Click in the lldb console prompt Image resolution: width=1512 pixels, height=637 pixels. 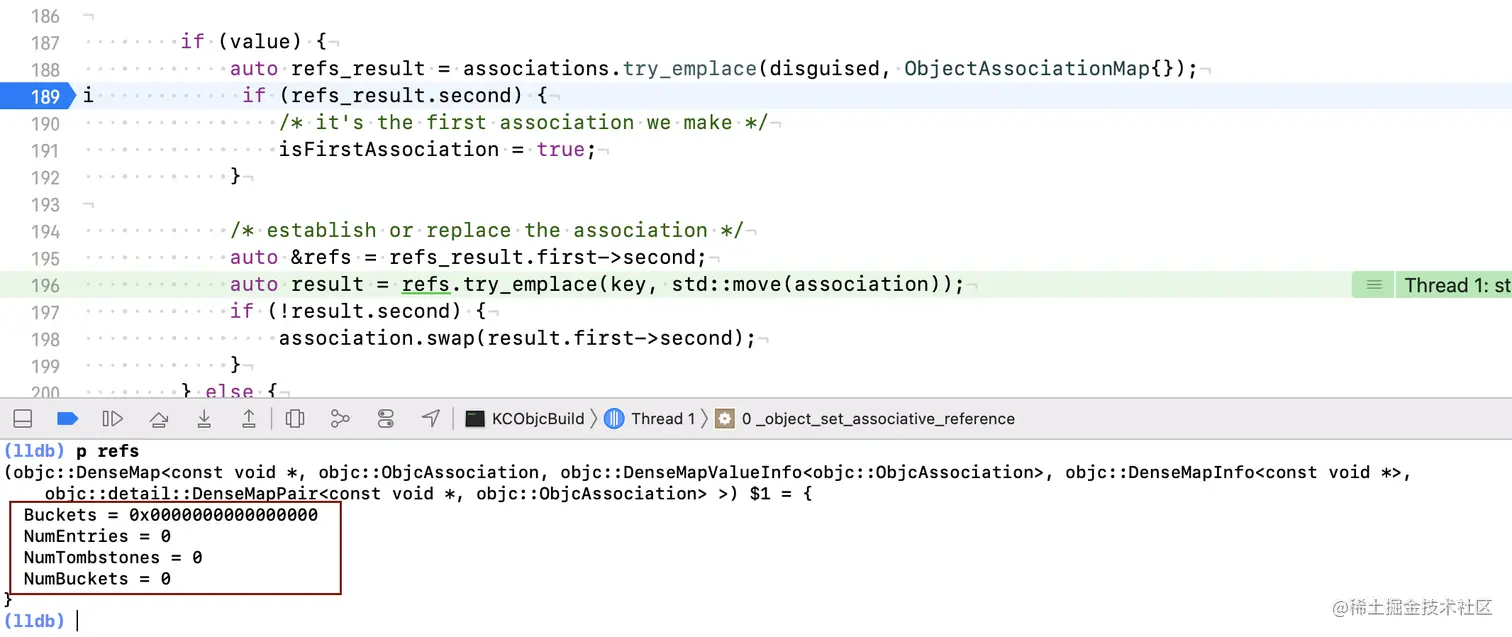tap(78, 621)
